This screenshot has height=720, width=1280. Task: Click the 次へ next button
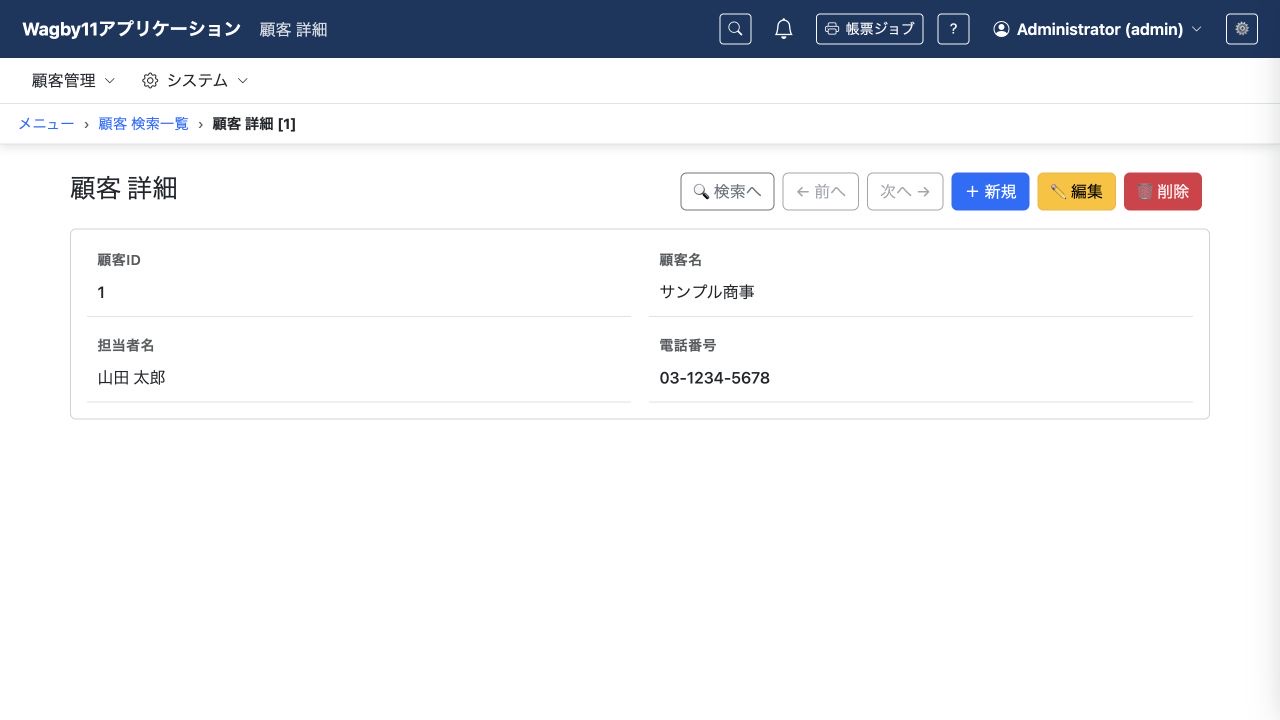[x=905, y=192]
